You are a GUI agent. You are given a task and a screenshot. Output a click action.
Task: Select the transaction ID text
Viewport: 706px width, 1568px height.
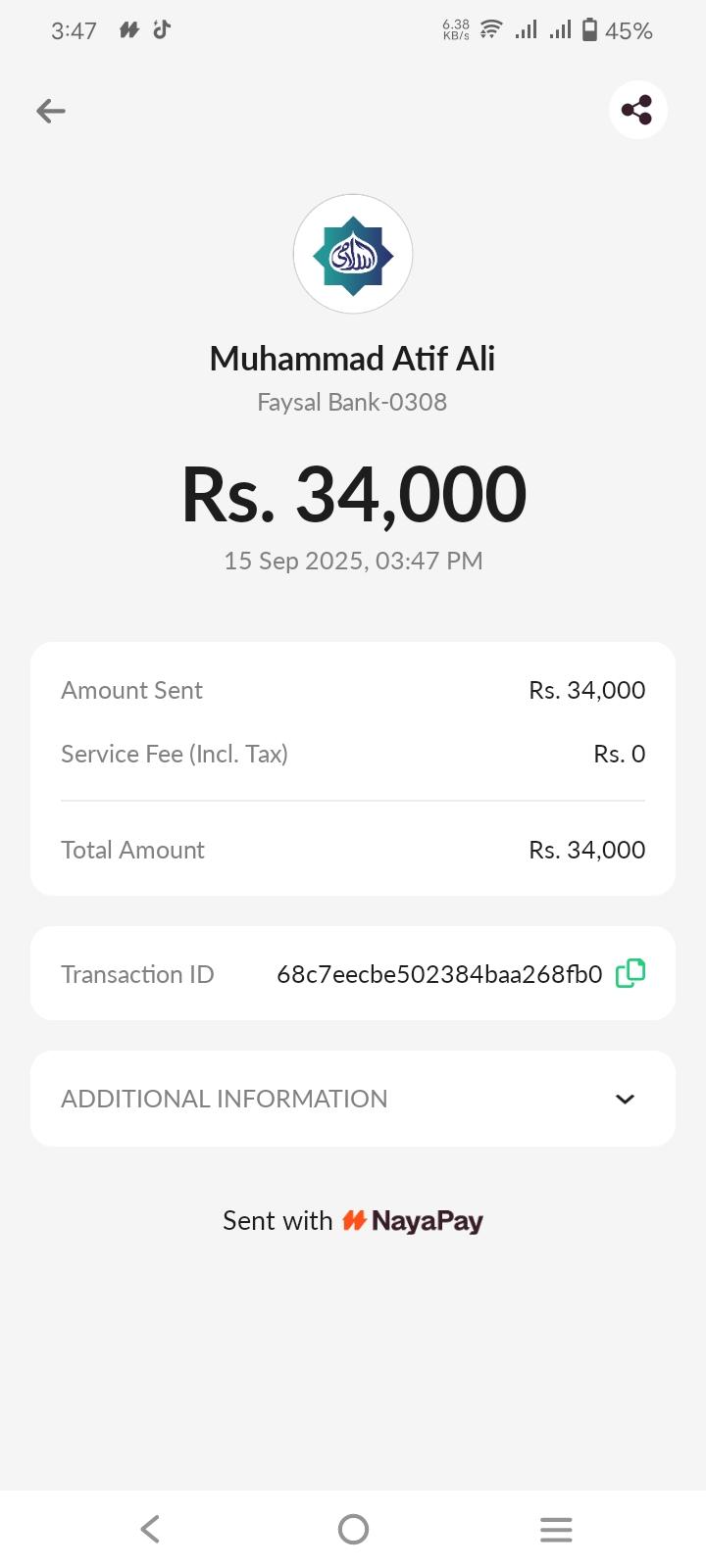tap(439, 974)
